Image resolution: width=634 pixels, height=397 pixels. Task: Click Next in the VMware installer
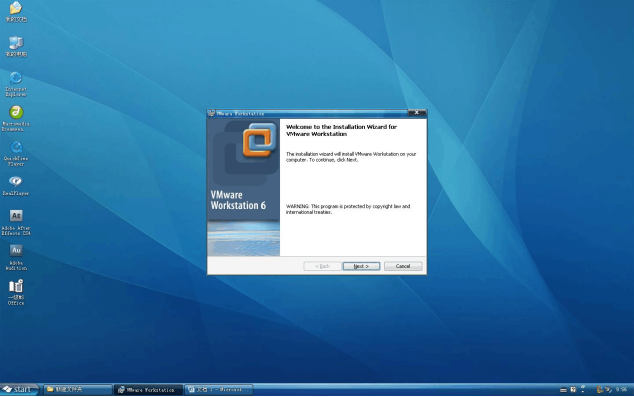(x=361, y=266)
